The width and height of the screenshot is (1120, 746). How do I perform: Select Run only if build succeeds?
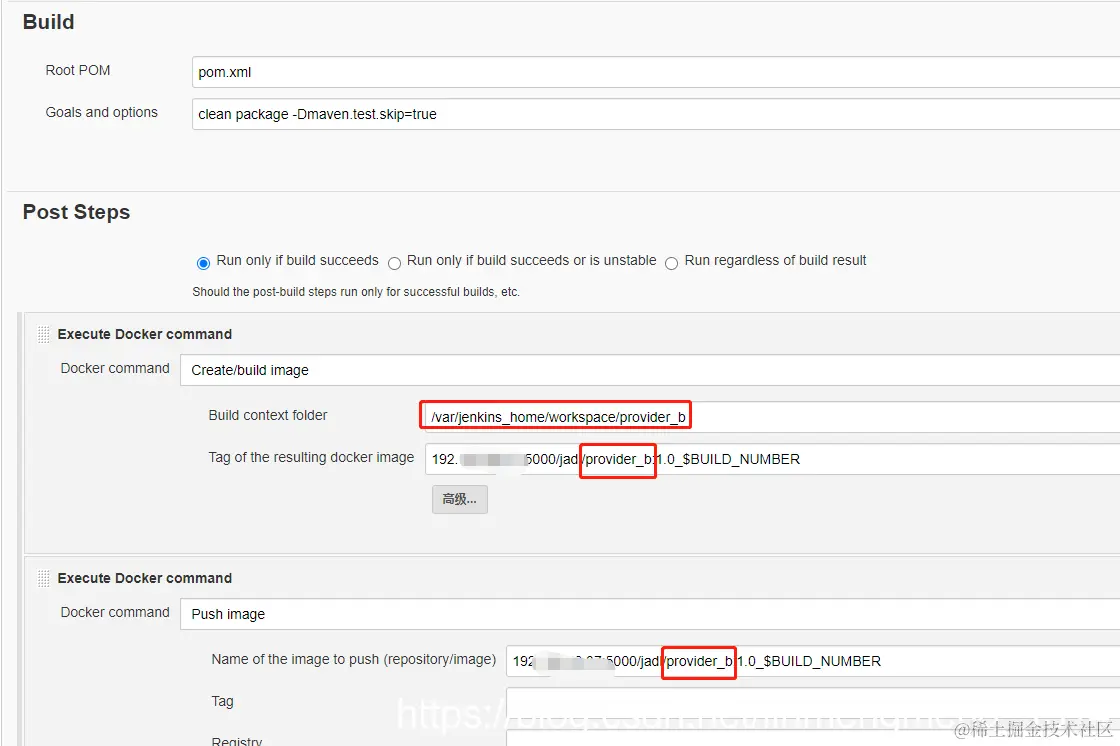204,263
